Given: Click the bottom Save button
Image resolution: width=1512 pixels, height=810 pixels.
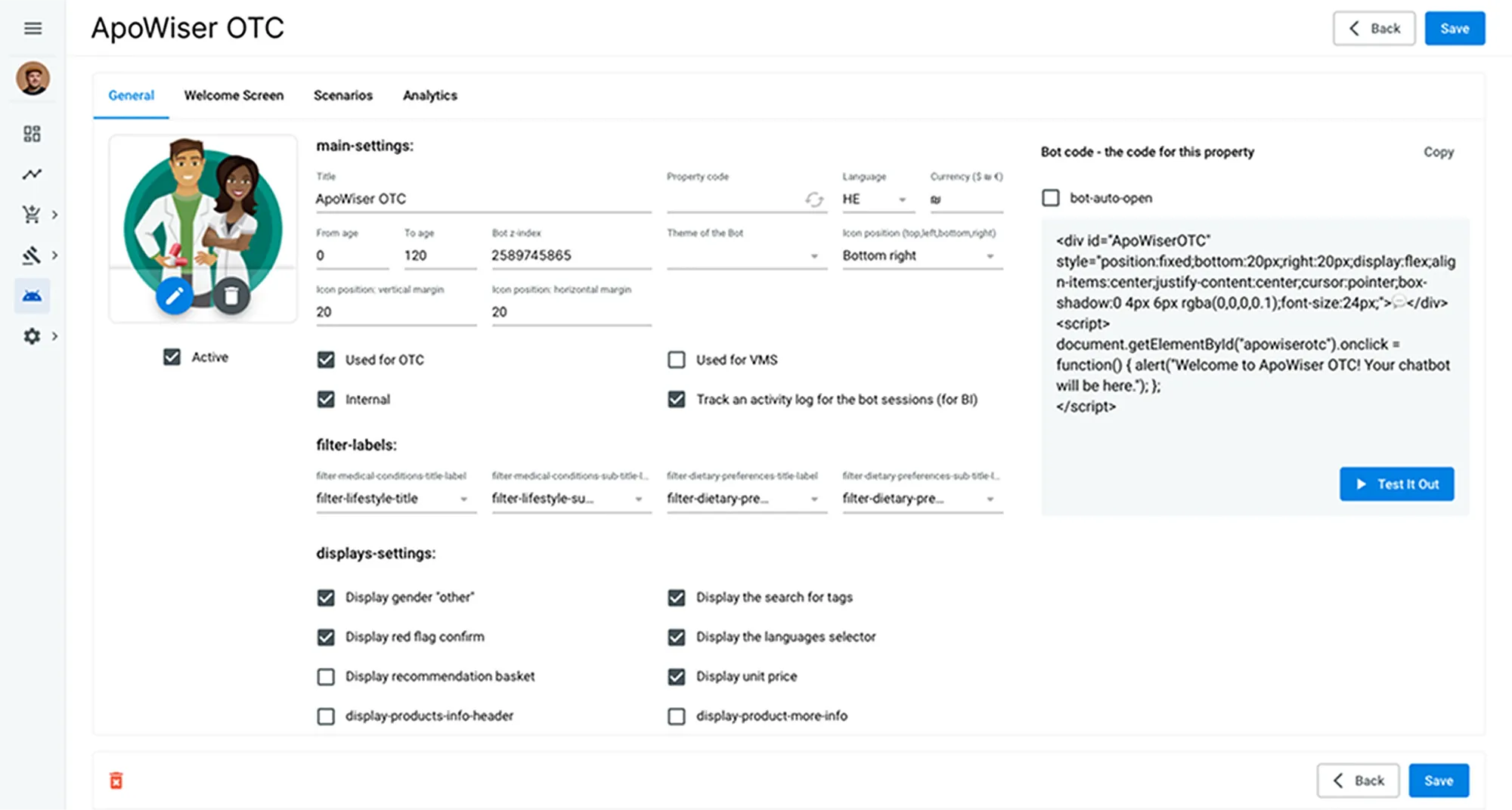Looking at the screenshot, I should (x=1439, y=781).
